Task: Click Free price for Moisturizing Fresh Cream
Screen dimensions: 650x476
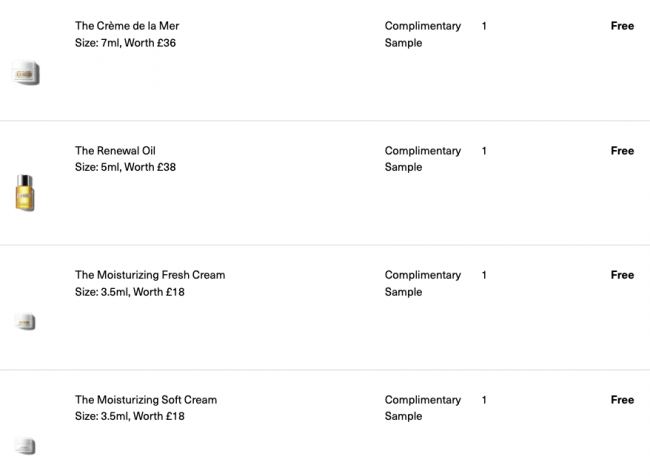Action: [622, 275]
